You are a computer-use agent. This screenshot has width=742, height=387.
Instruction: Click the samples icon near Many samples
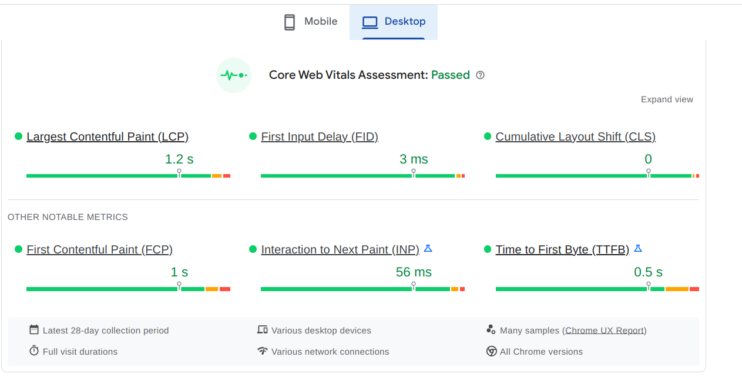(491, 329)
